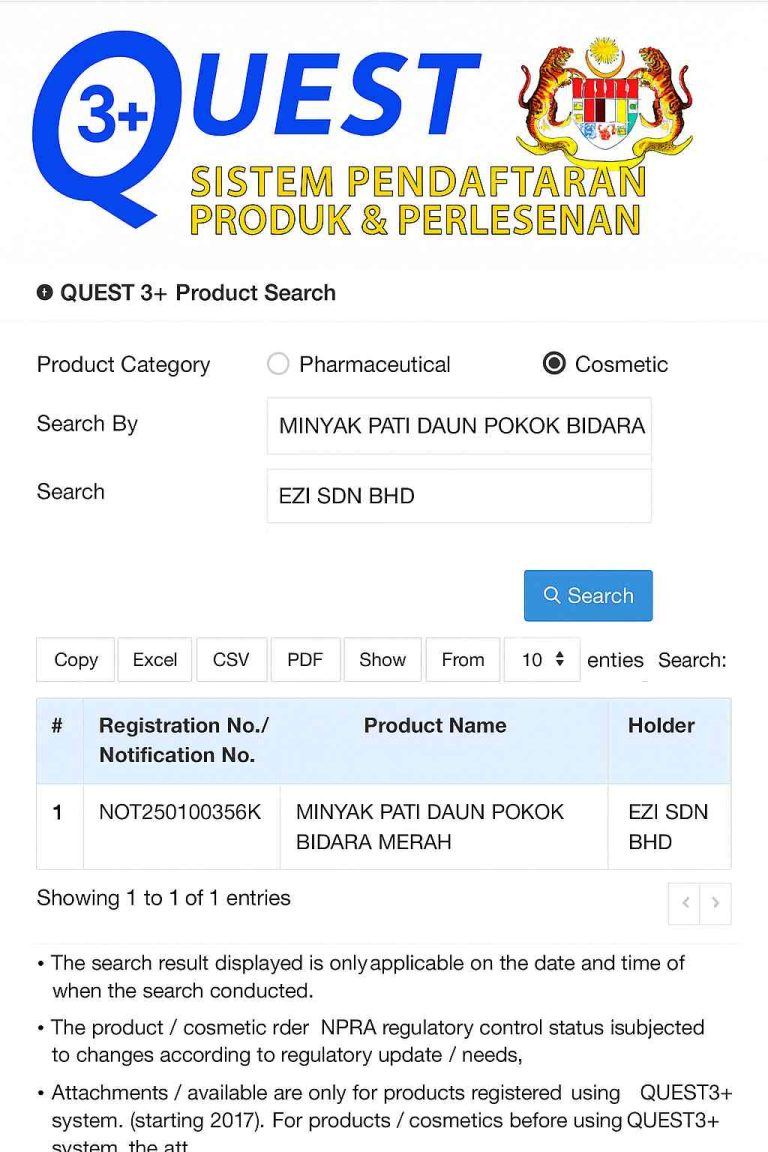Expand the 10 entries page-size selector

(542, 660)
